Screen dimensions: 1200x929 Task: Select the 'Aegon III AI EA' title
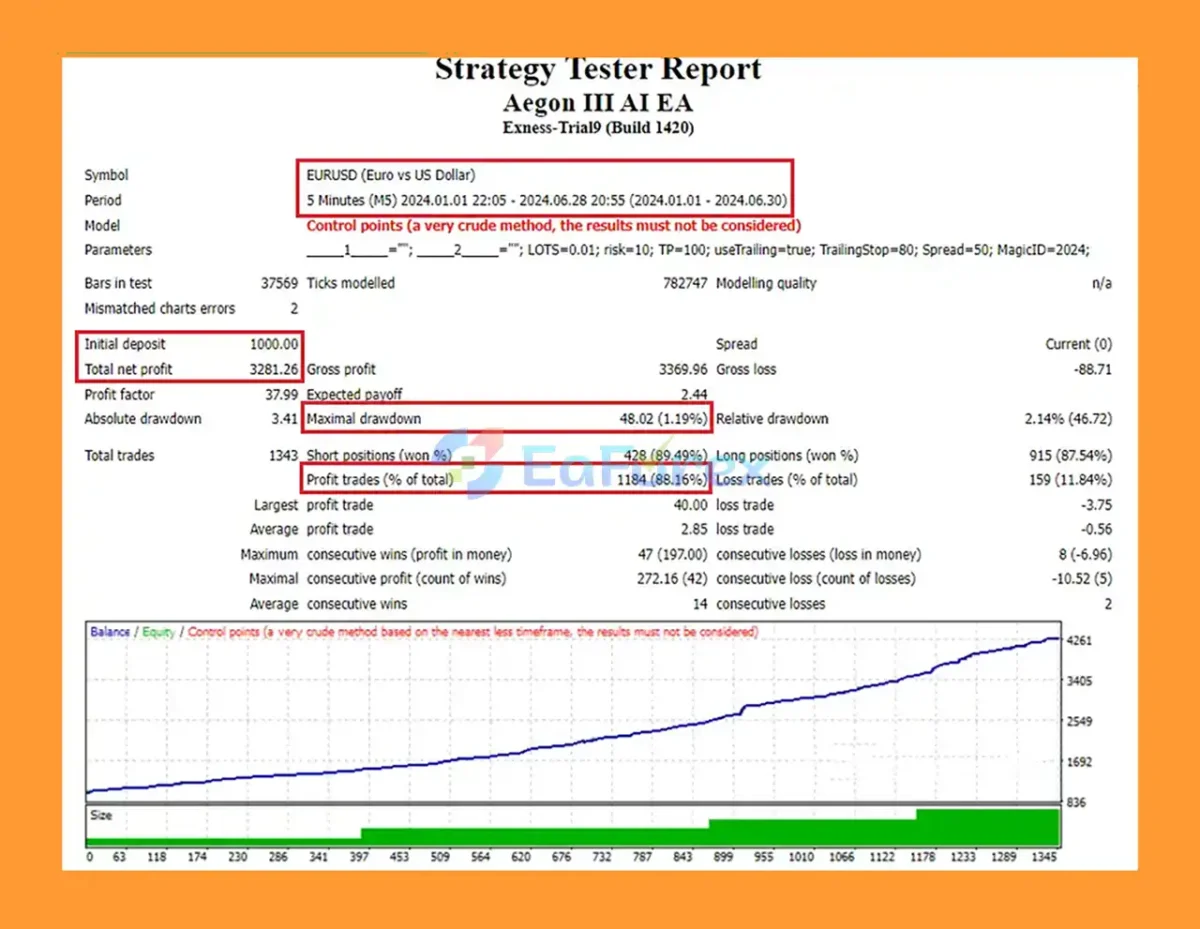[598, 103]
